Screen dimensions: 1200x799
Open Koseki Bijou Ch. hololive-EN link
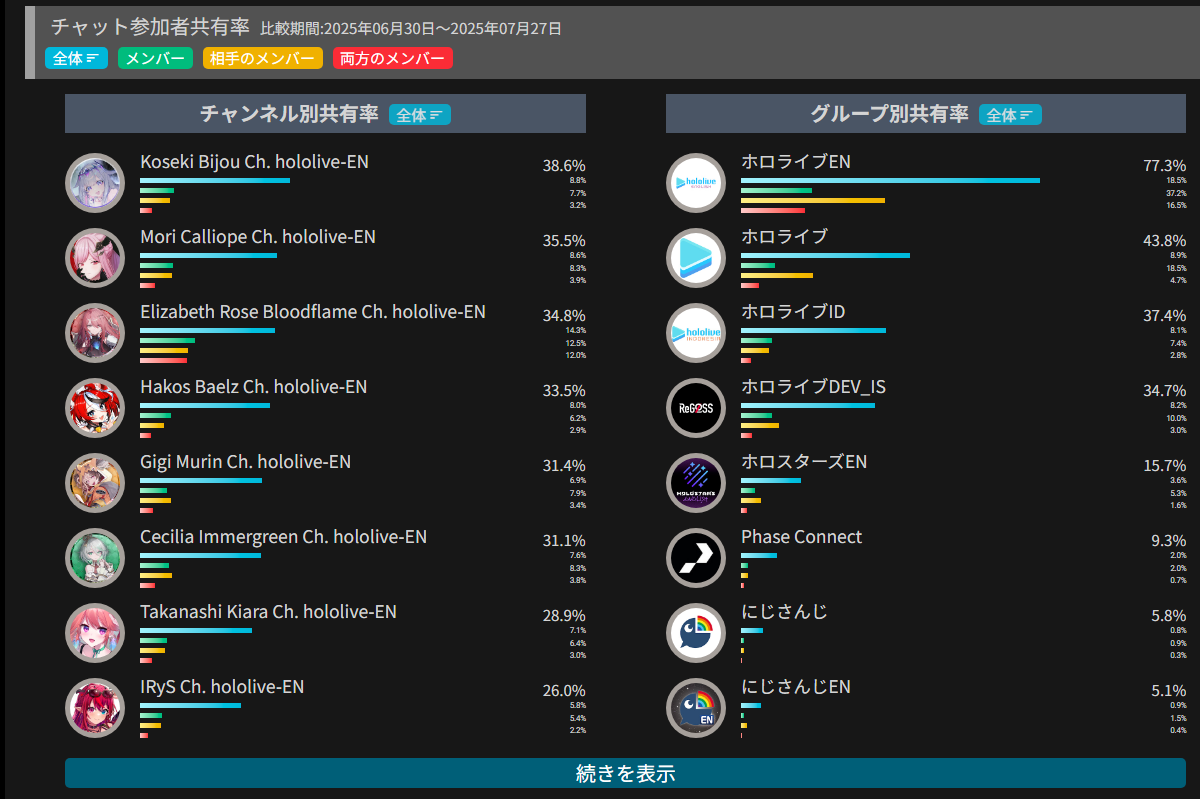tap(254, 161)
